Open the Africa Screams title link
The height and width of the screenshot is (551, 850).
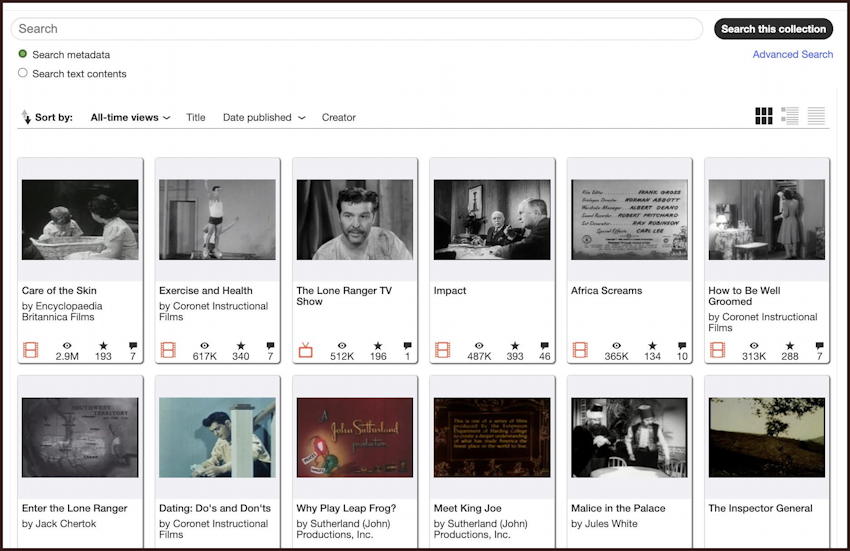pyautogui.click(x=607, y=291)
